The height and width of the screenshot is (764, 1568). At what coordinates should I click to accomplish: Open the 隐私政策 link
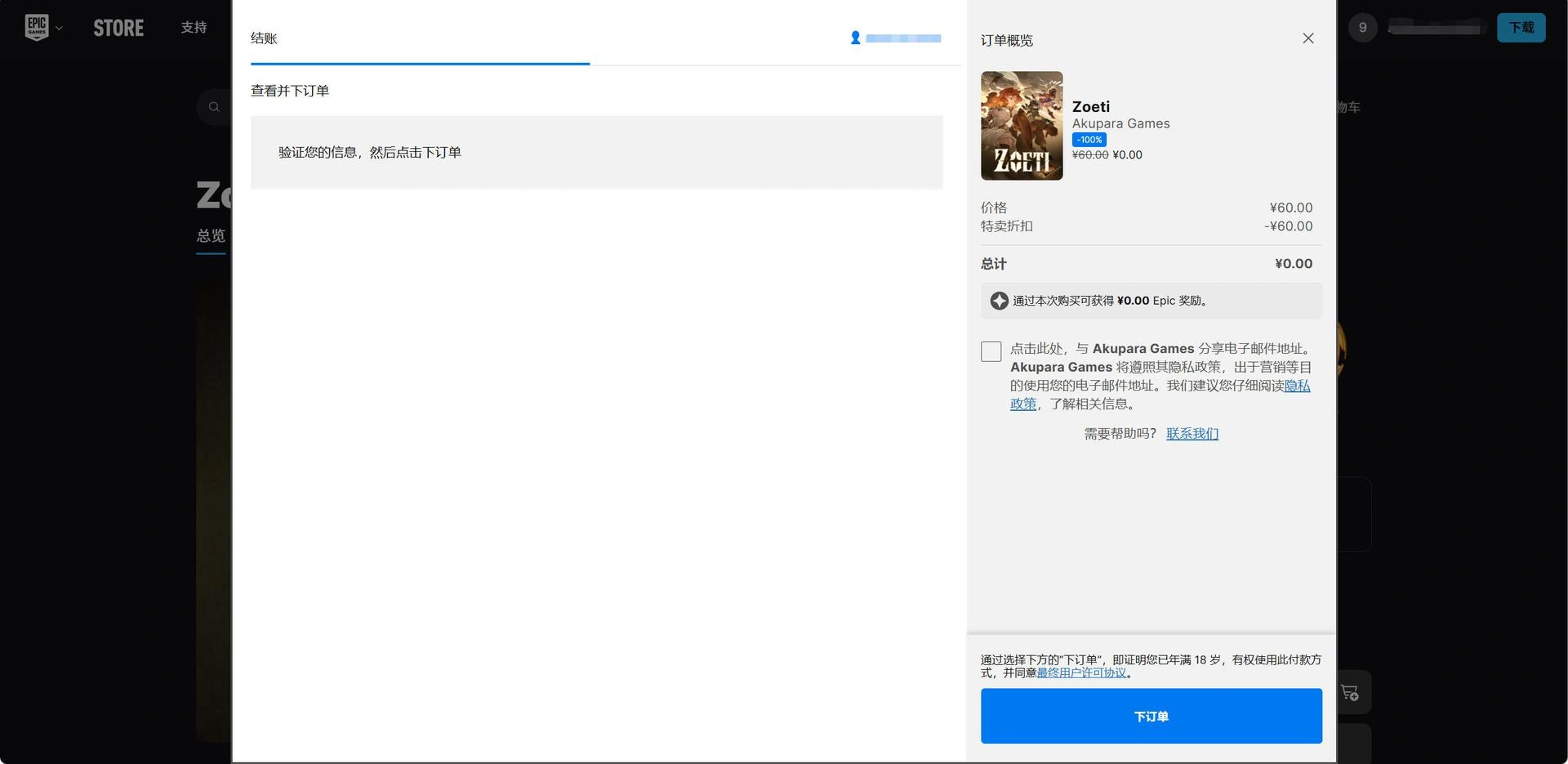[1296, 386]
